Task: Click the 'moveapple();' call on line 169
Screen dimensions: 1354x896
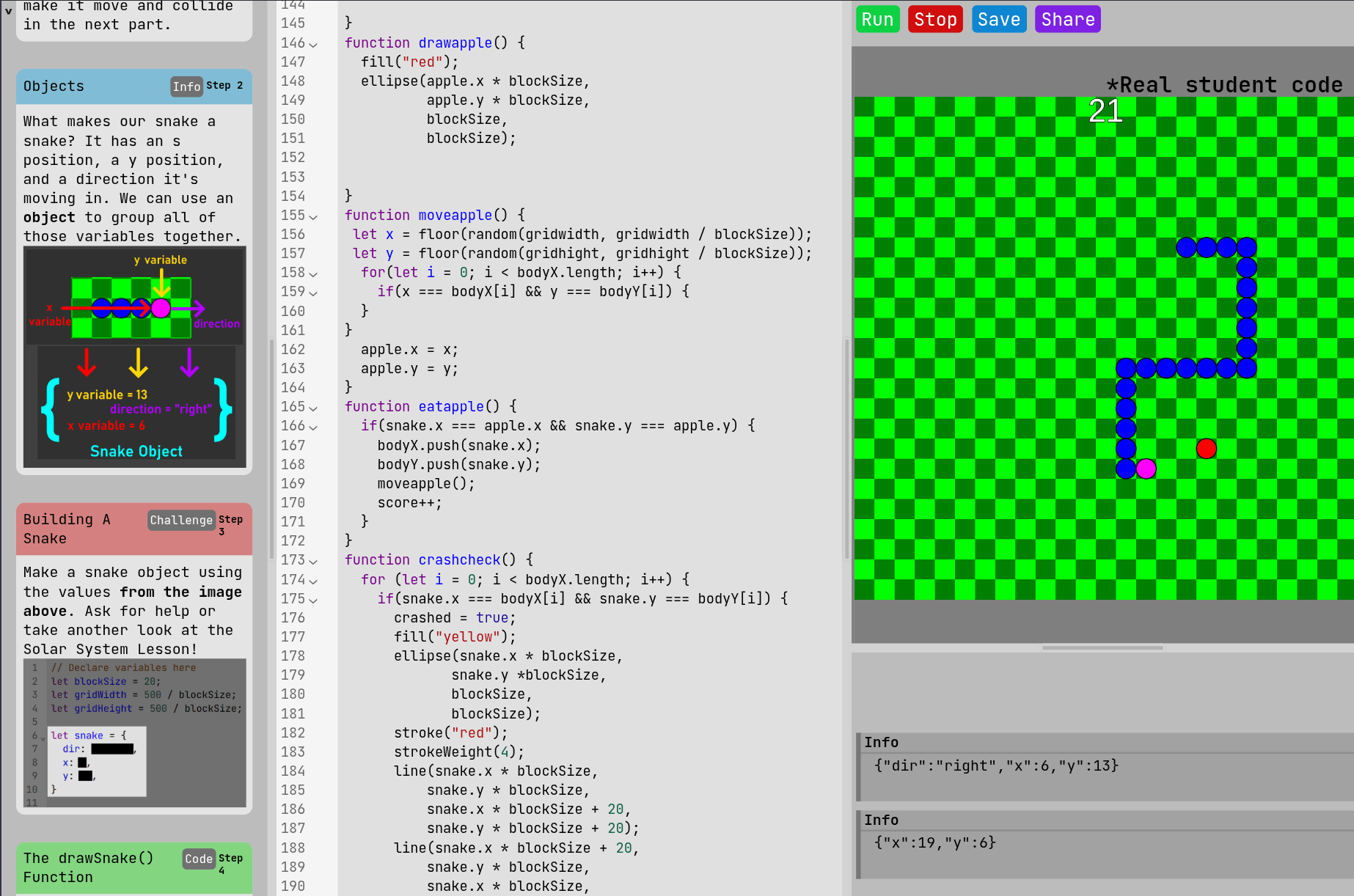Action: [x=426, y=484]
